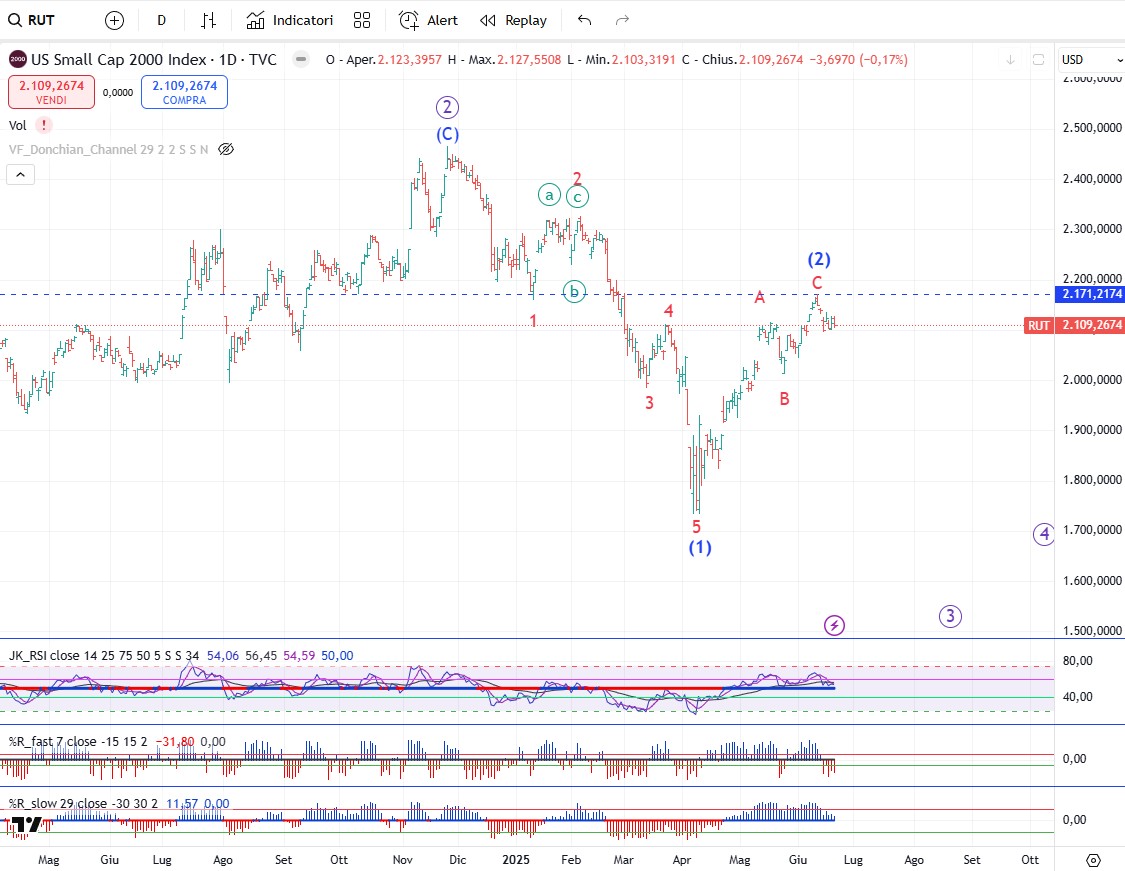
Task: Select the red 5 wave label
Action: point(696,527)
